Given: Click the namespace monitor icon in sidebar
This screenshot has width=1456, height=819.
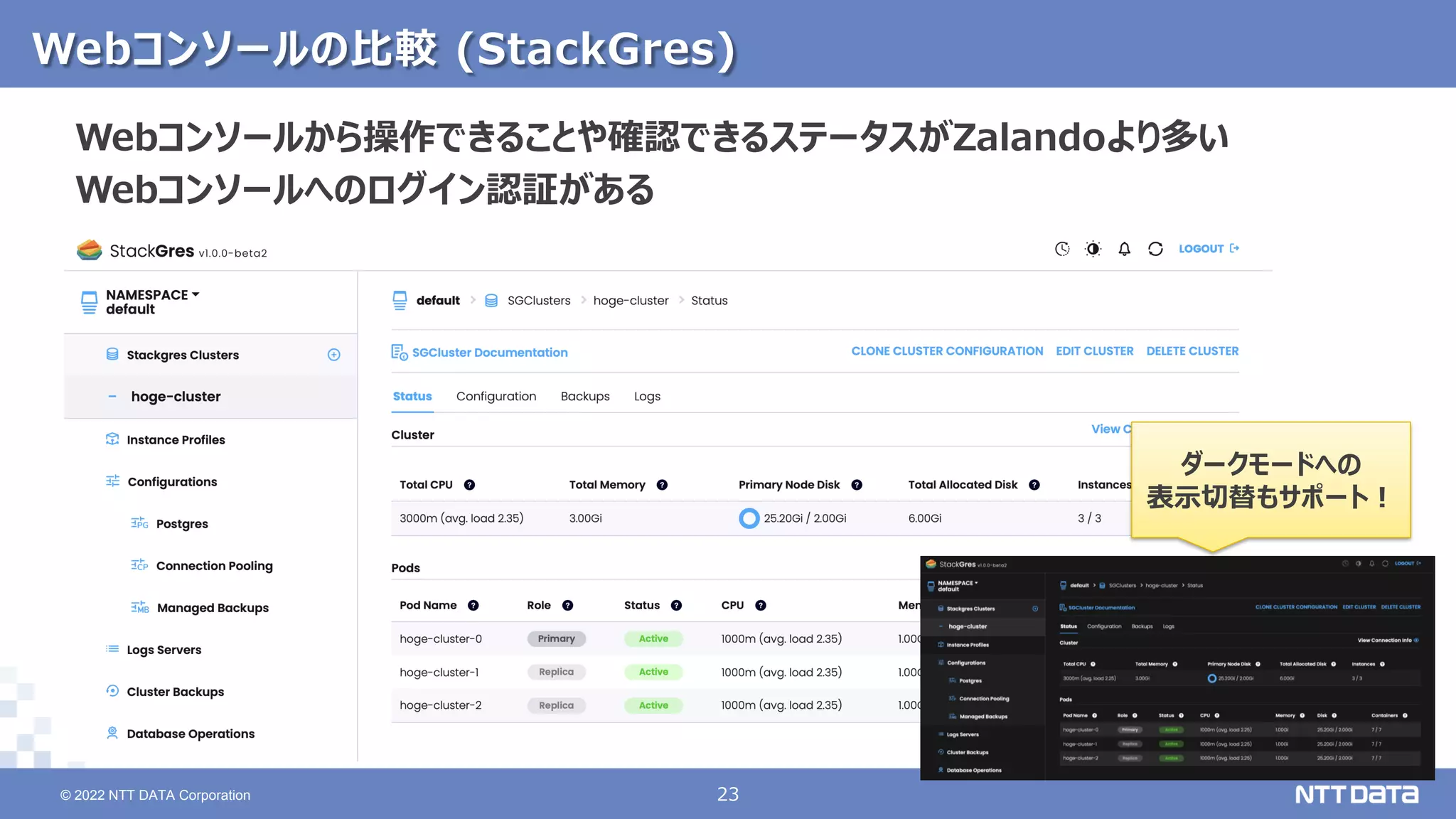Looking at the screenshot, I should (89, 302).
